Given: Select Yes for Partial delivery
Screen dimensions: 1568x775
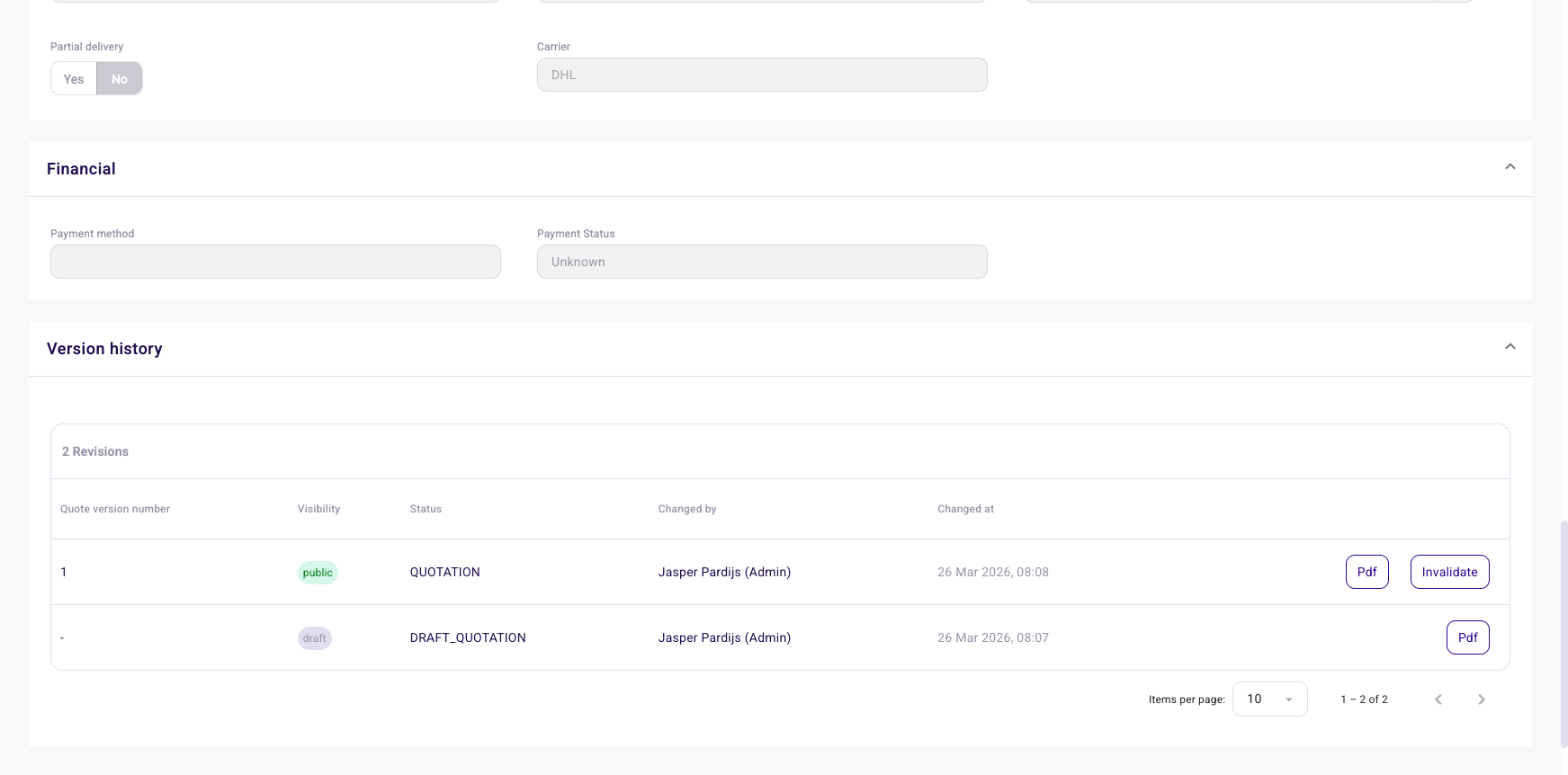Looking at the screenshot, I should pyautogui.click(x=74, y=79).
